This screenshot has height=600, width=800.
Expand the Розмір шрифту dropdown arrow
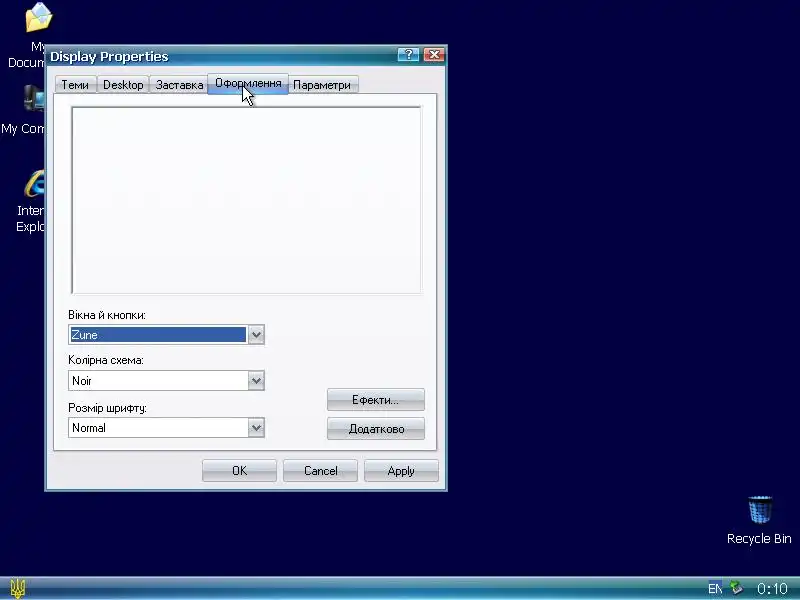click(x=256, y=427)
